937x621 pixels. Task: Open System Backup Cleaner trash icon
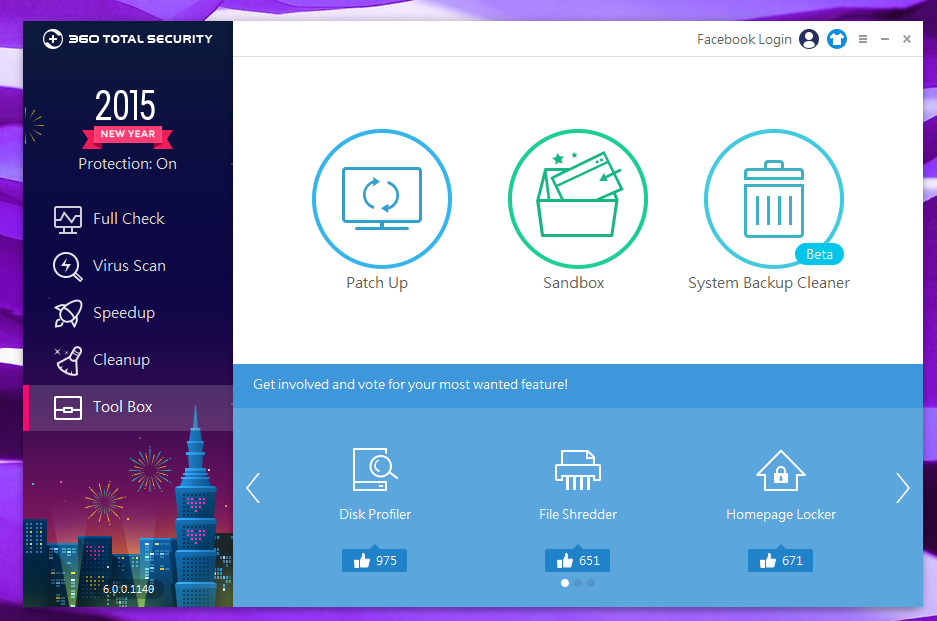(774, 198)
